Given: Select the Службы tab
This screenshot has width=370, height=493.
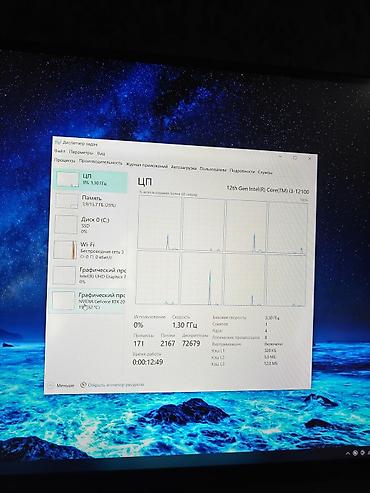Looking at the screenshot, I should click(265, 172).
